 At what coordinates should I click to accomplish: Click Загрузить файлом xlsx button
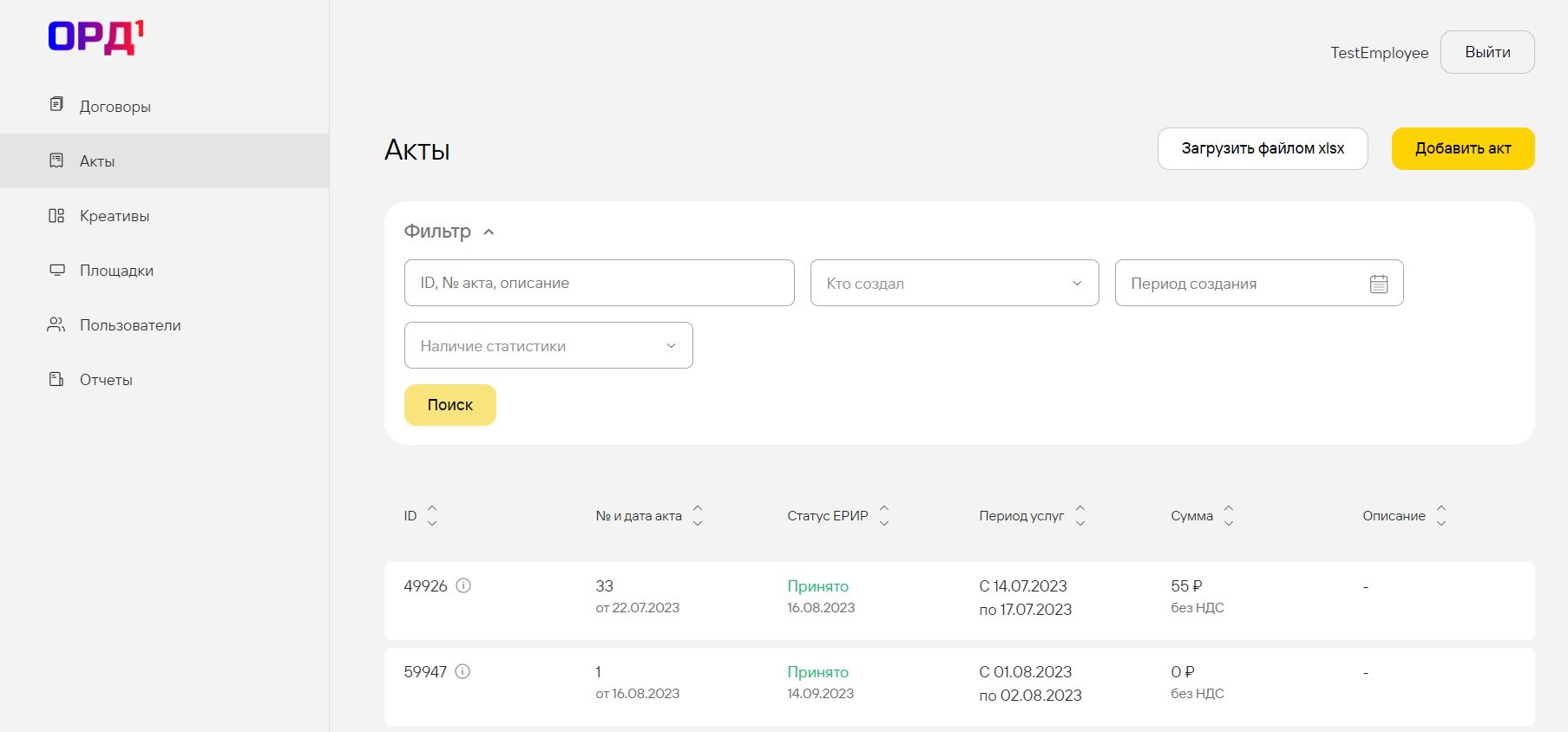[x=1263, y=148]
